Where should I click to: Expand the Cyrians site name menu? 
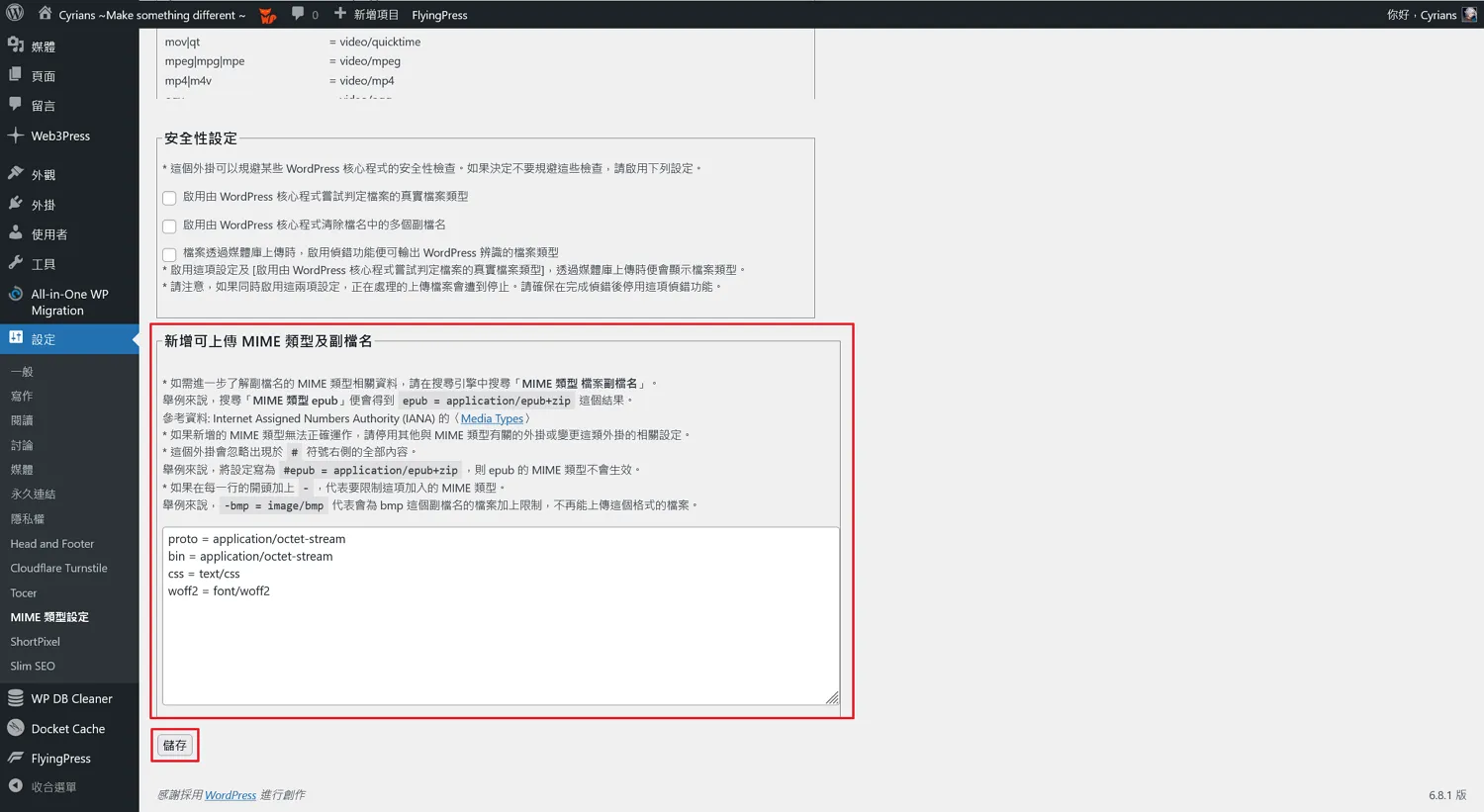click(x=150, y=15)
